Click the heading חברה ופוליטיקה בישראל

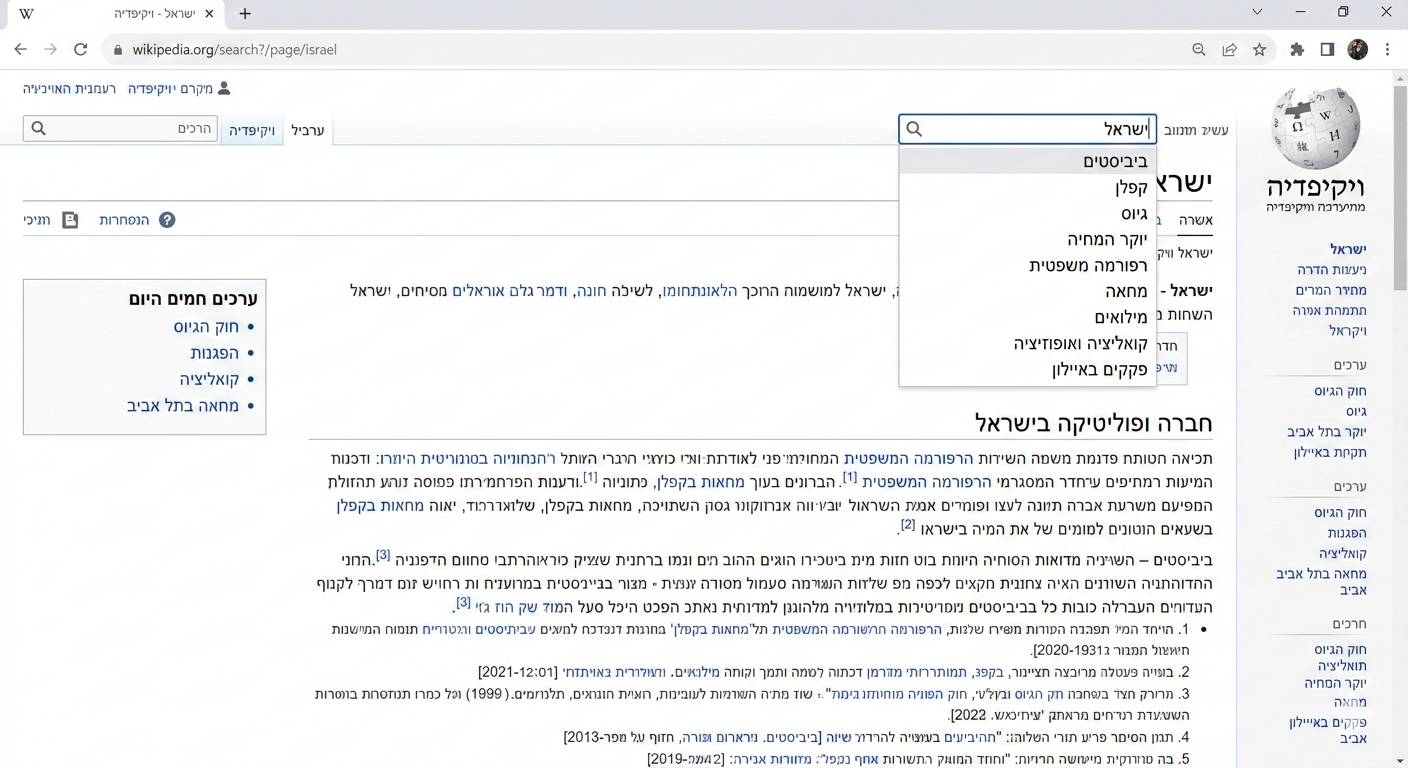tap(1094, 423)
